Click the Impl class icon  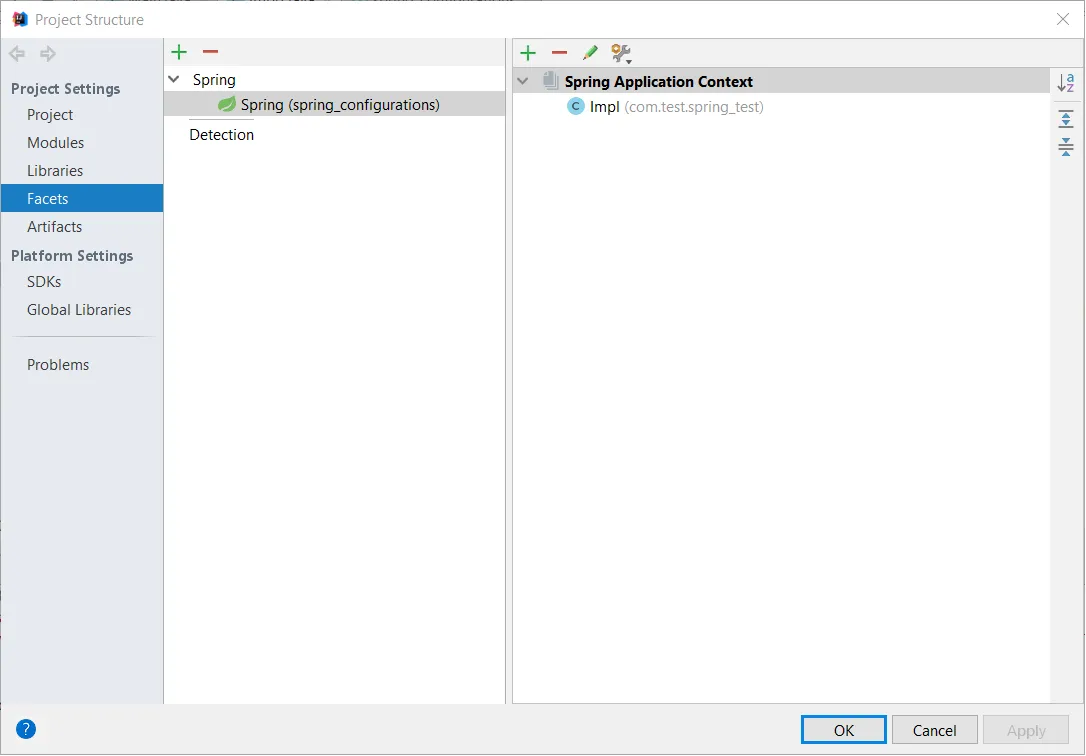(576, 107)
